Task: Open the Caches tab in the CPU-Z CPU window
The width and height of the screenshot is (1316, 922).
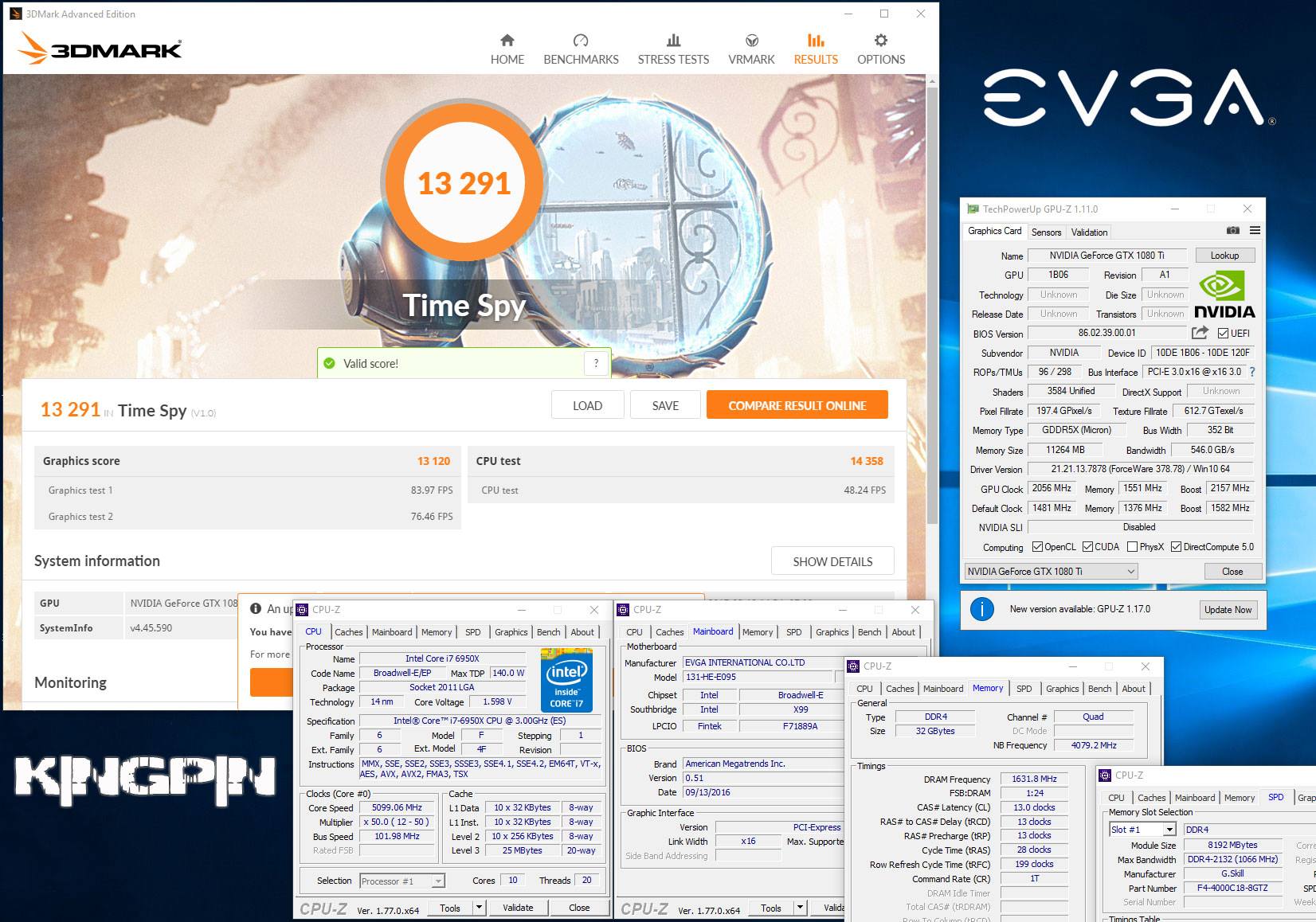Action: tap(348, 632)
